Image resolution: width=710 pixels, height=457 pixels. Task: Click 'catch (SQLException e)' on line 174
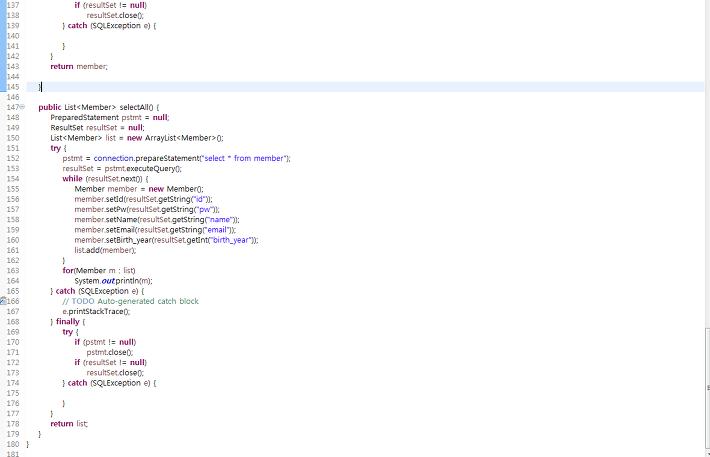[x=109, y=383]
